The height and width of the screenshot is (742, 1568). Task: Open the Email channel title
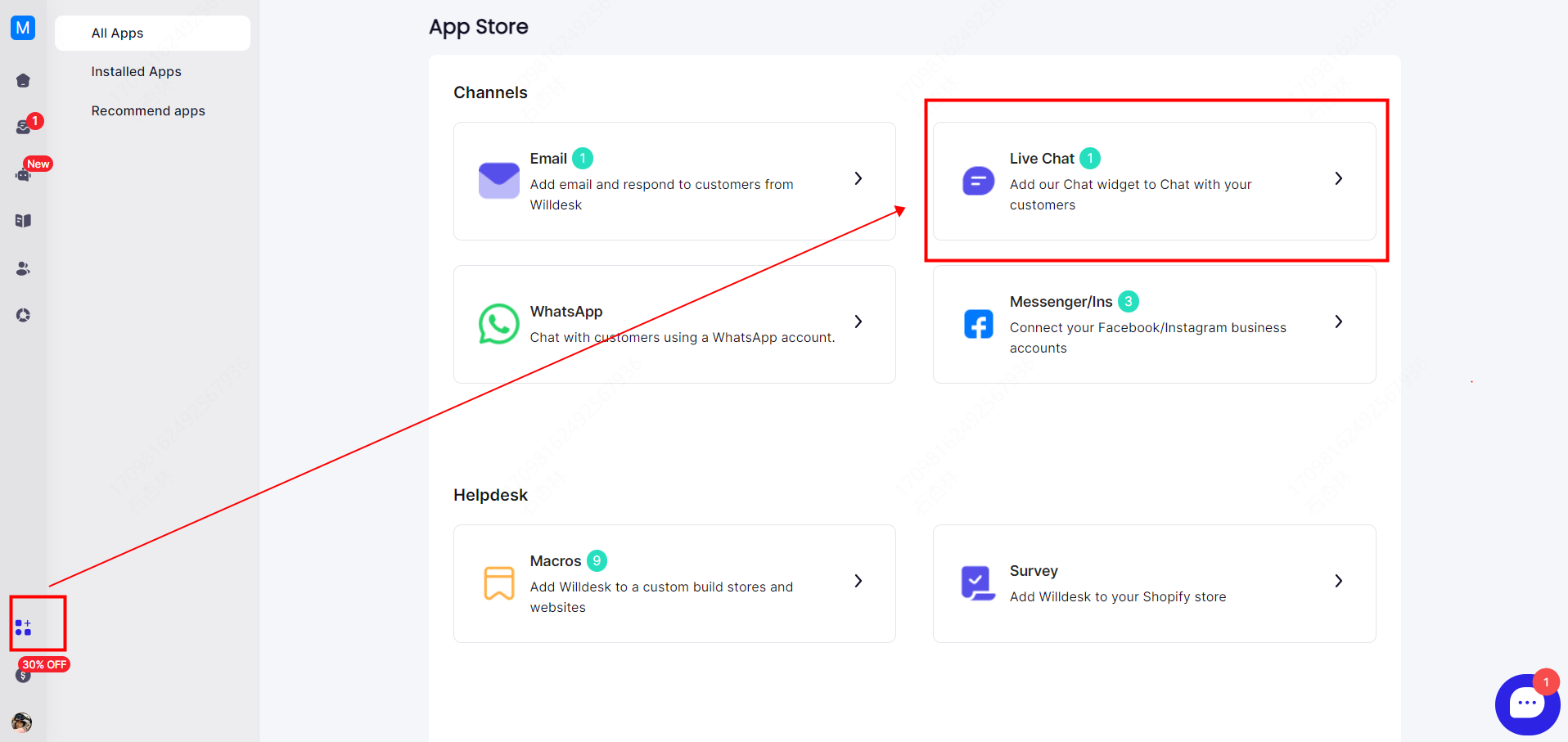548,159
